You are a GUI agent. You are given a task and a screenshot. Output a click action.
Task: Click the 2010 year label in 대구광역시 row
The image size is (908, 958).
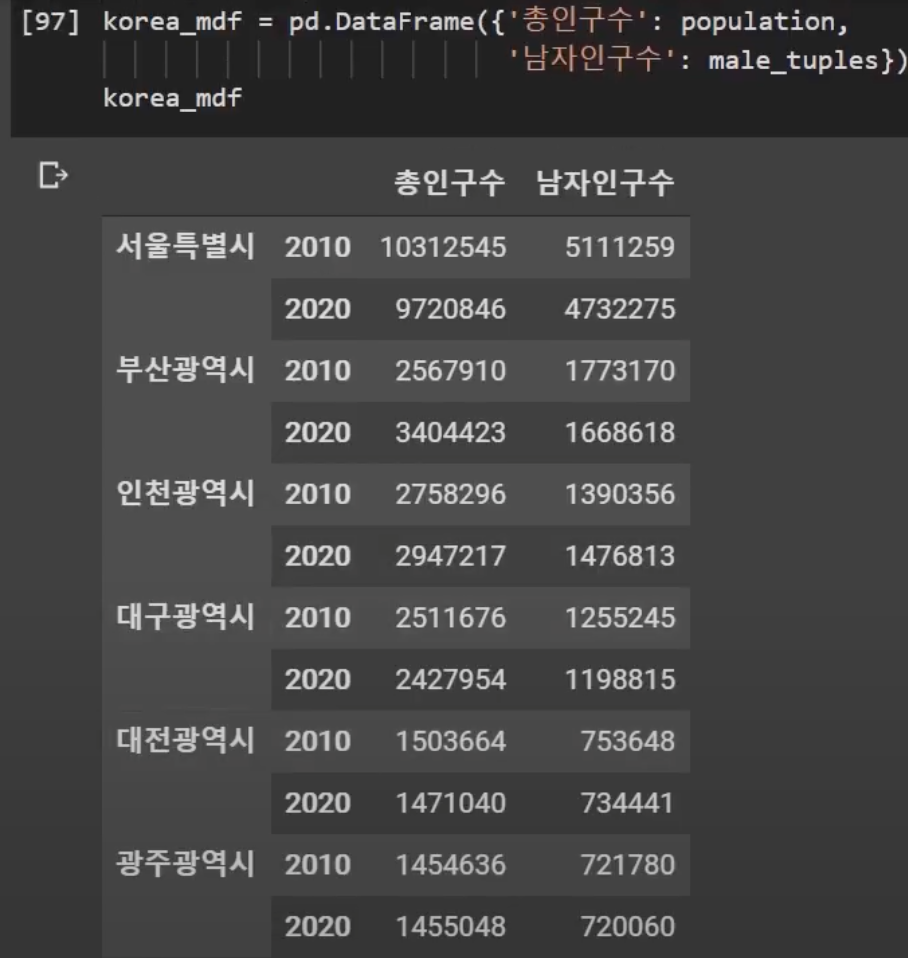pos(318,618)
